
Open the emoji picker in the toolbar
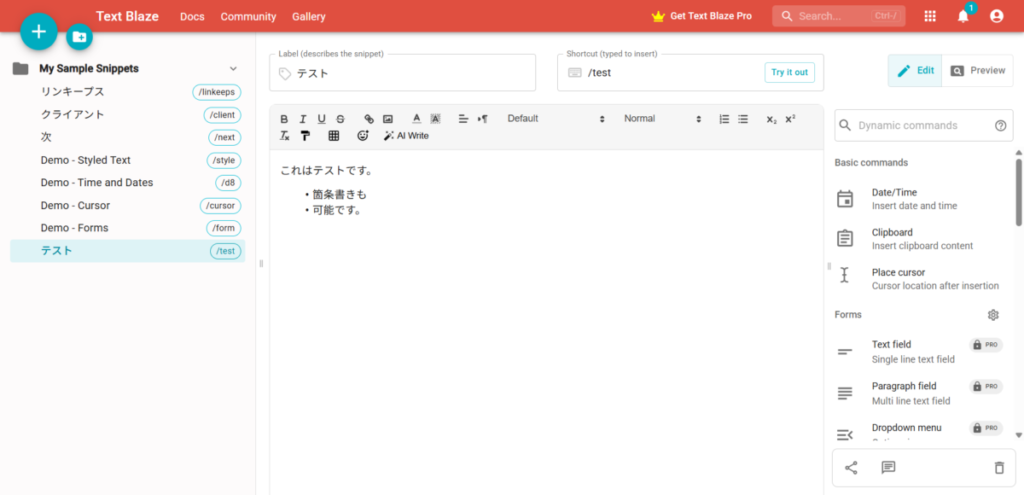pos(363,136)
